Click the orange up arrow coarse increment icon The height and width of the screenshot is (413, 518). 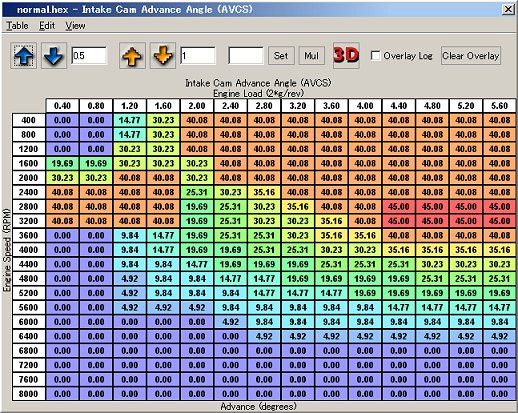[132, 56]
